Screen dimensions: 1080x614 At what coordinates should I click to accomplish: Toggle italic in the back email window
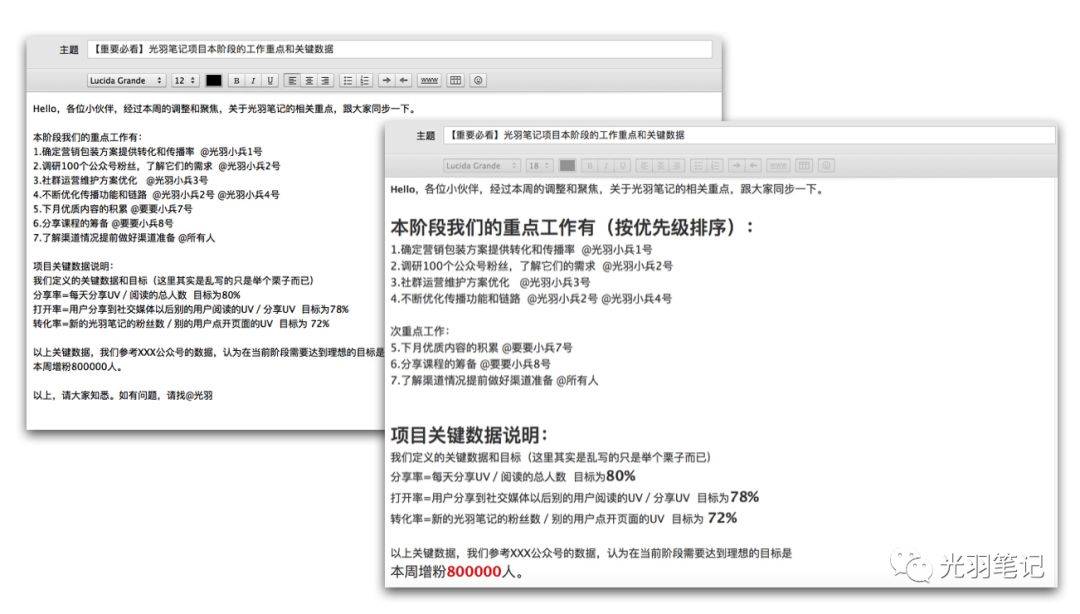pos(253,80)
